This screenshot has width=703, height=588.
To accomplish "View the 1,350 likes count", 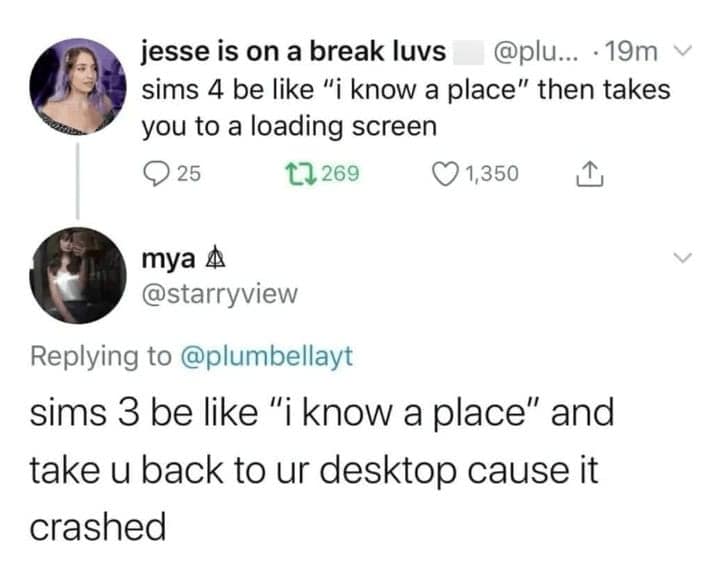I will pyautogui.click(x=492, y=174).
